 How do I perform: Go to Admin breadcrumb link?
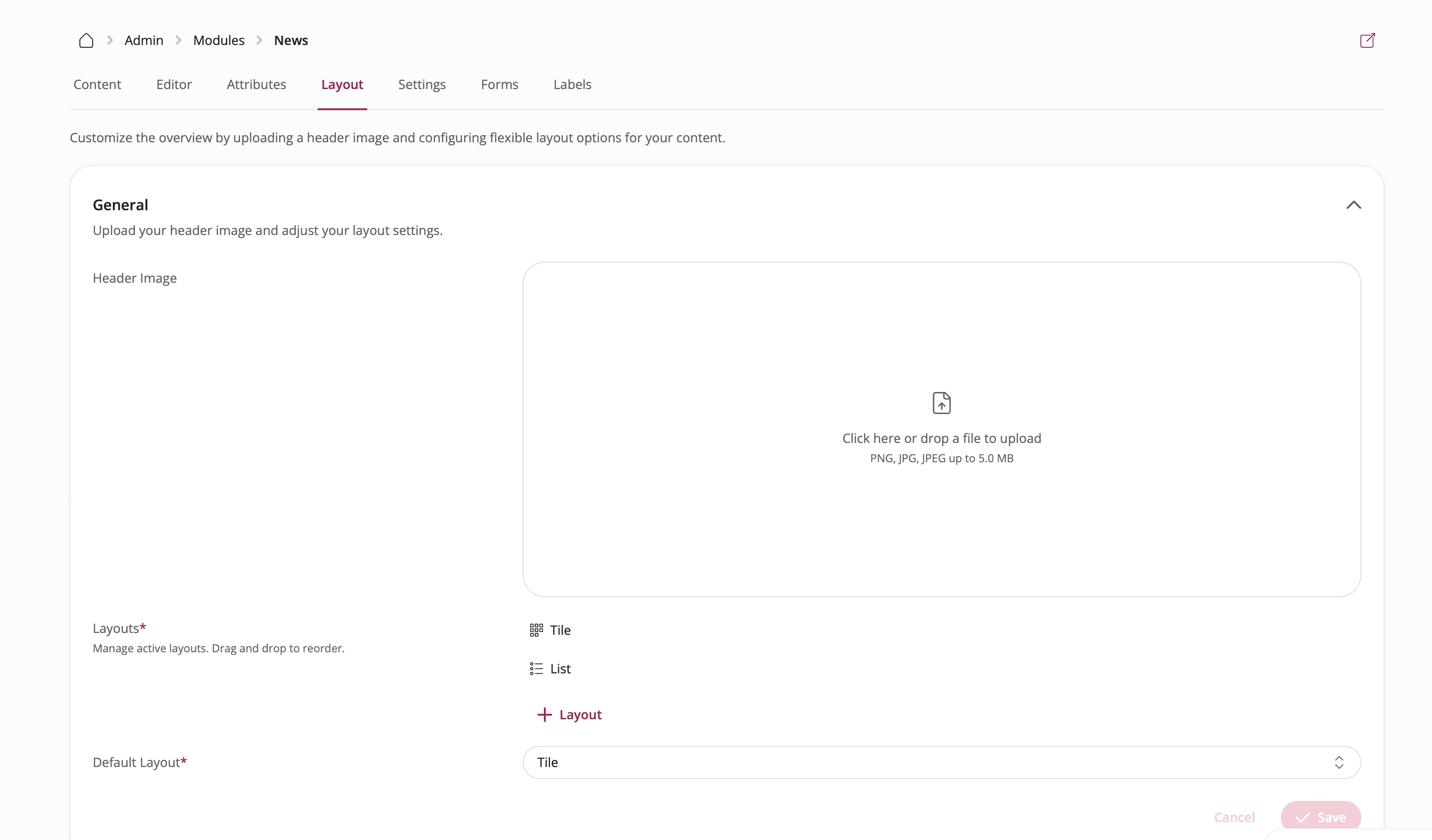pos(144,40)
